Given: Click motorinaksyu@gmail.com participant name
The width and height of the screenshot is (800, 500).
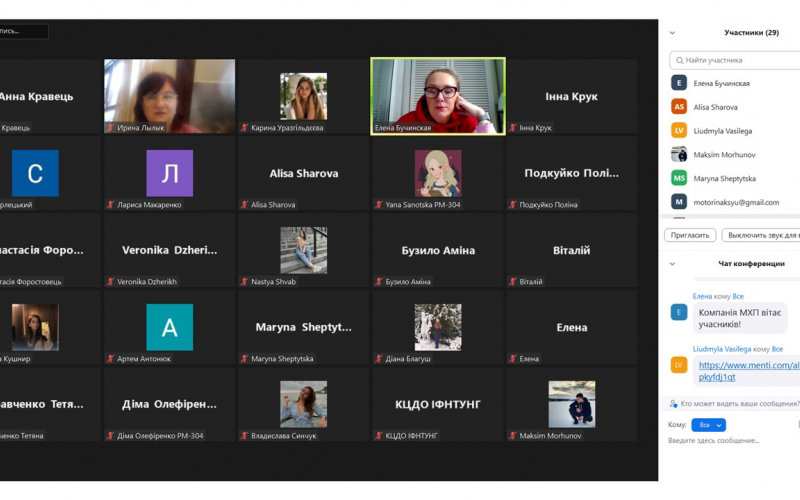Looking at the screenshot, I should pos(736,202).
